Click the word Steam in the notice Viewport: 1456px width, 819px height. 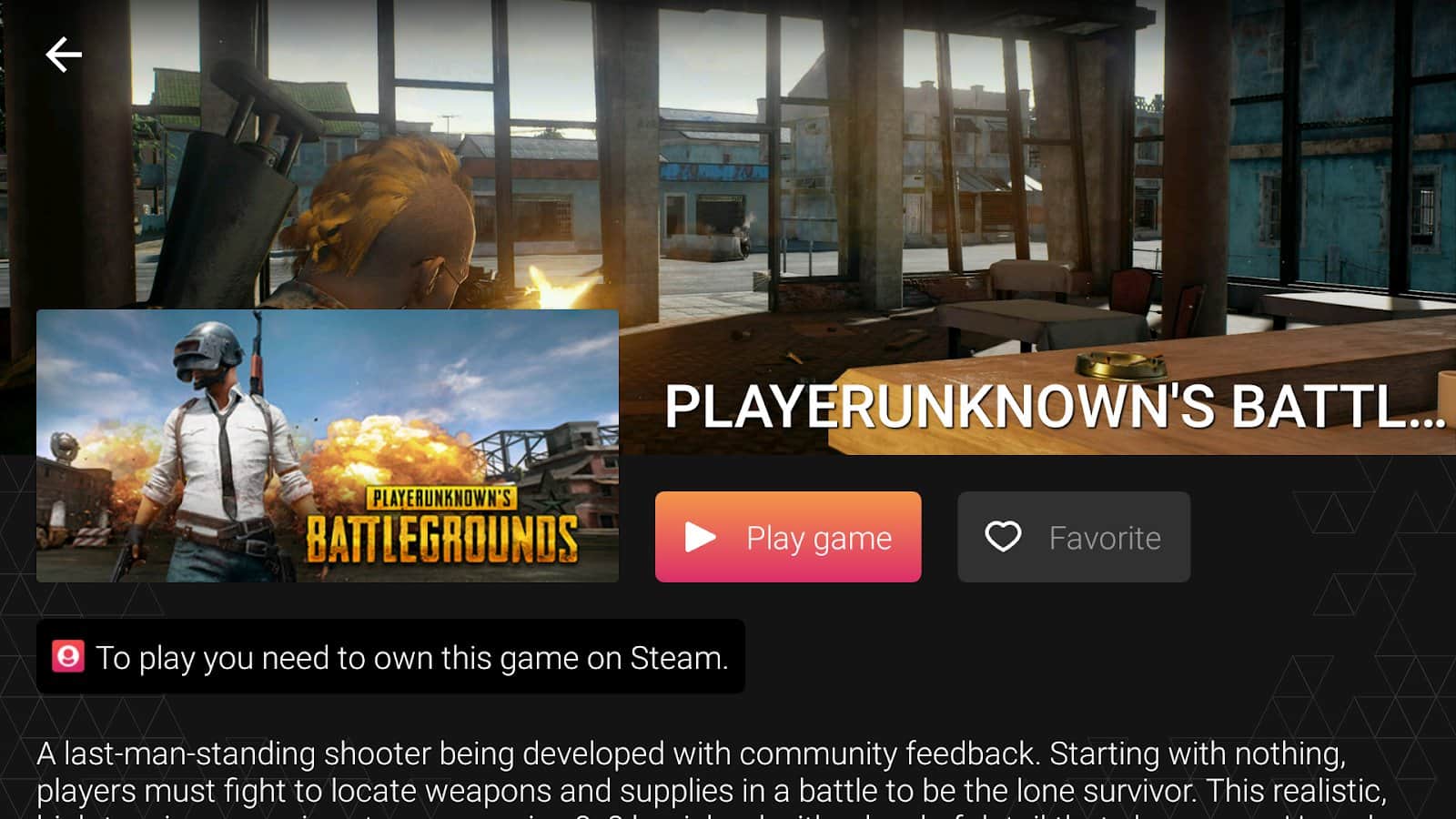click(675, 657)
